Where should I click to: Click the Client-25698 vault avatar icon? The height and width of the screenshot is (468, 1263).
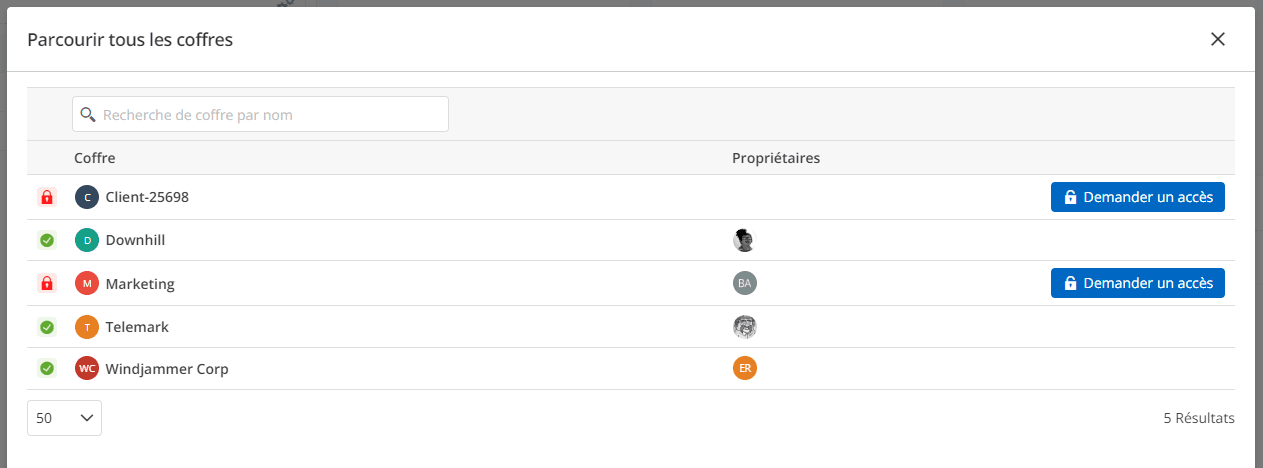[87, 197]
